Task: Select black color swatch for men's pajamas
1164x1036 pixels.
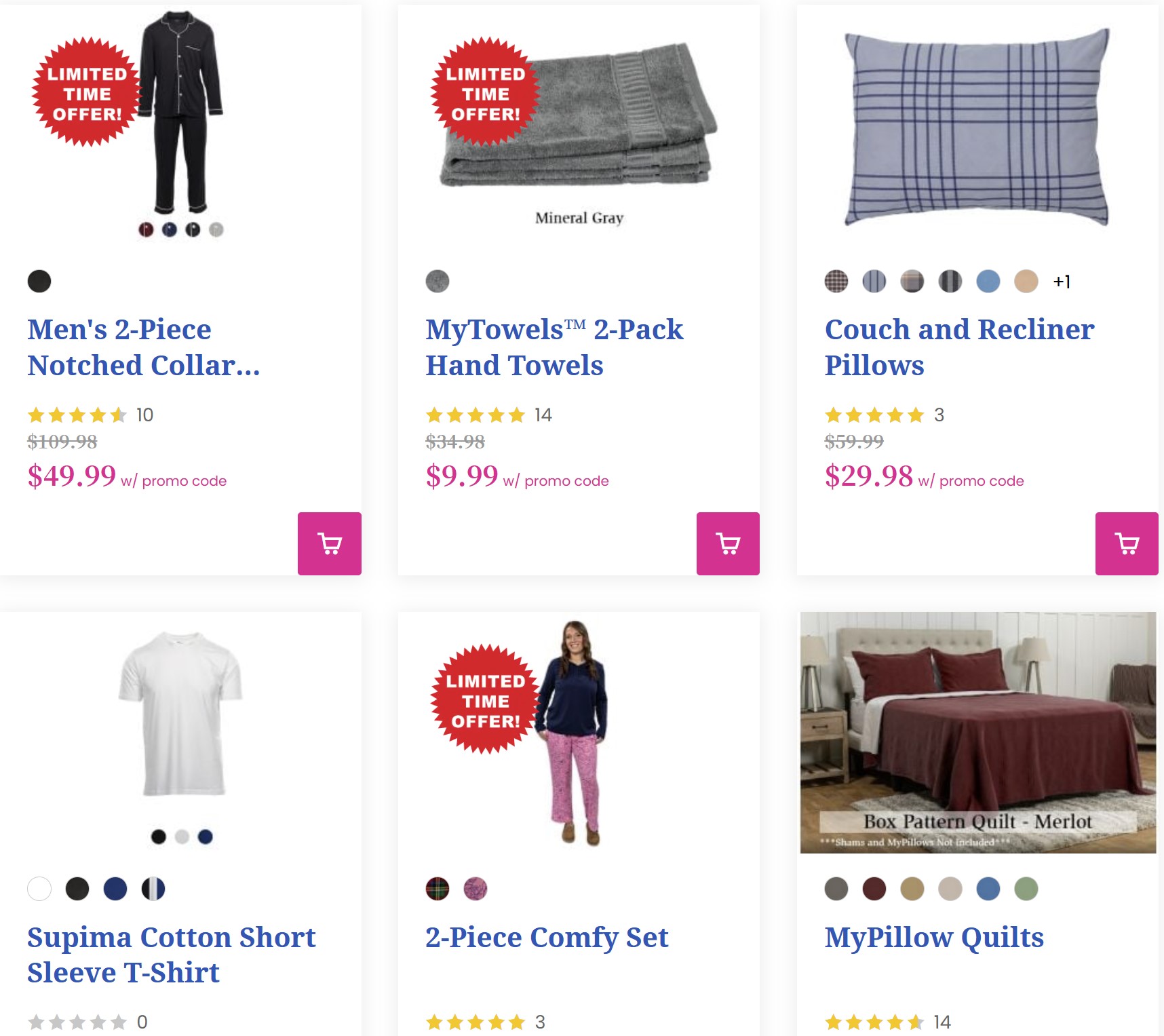Action: [x=39, y=281]
